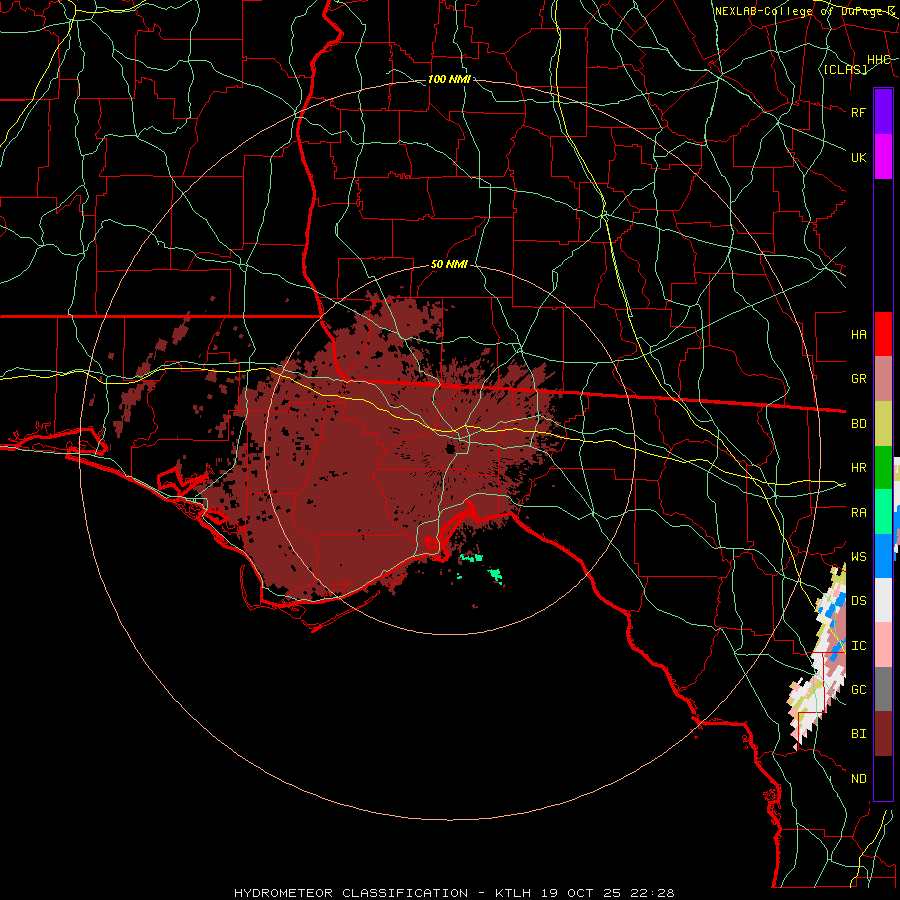Click the ND legend label
Viewport: 900px width, 900px height.
click(859, 779)
